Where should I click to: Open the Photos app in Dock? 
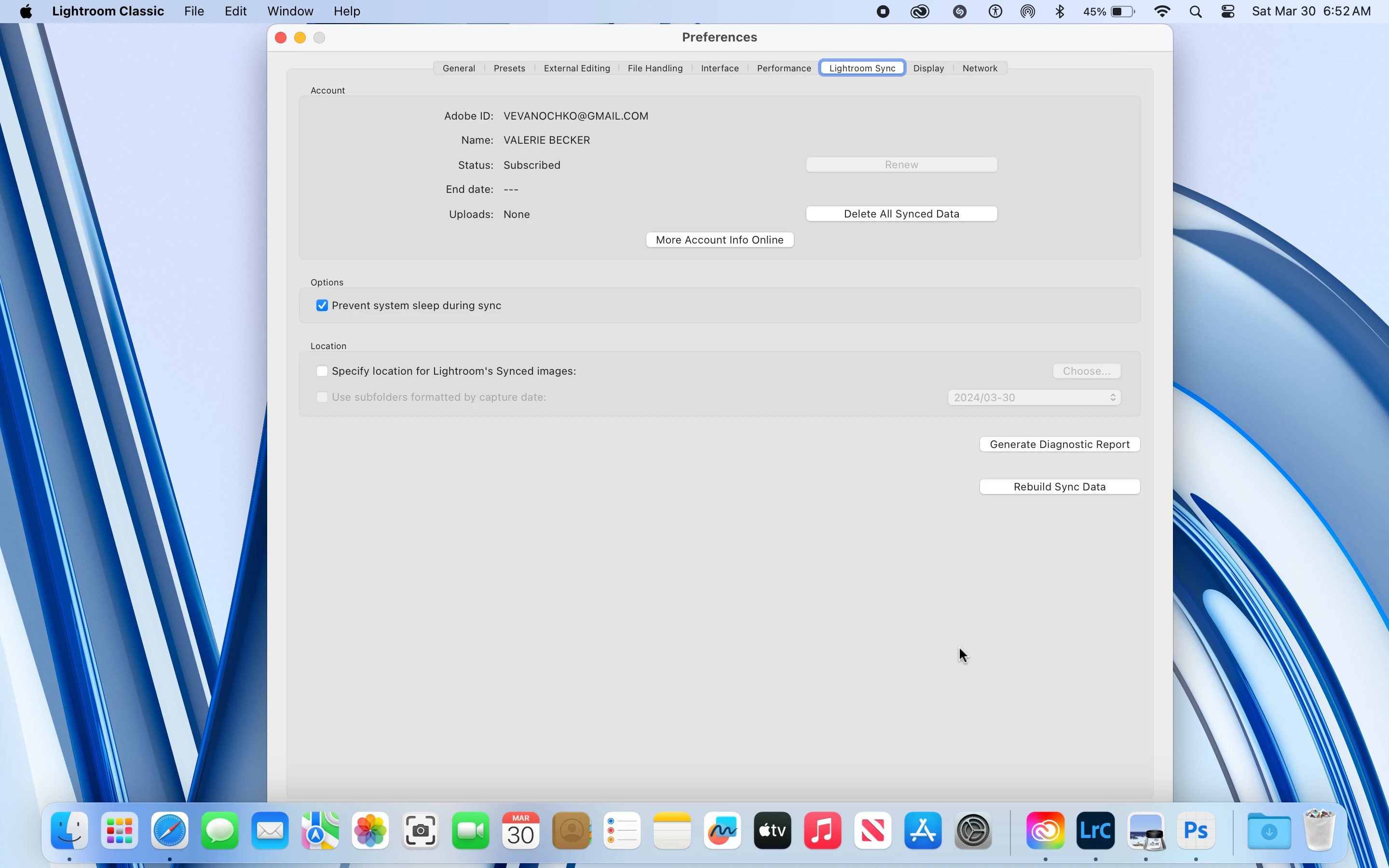pyautogui.click(x=370, y=831)
